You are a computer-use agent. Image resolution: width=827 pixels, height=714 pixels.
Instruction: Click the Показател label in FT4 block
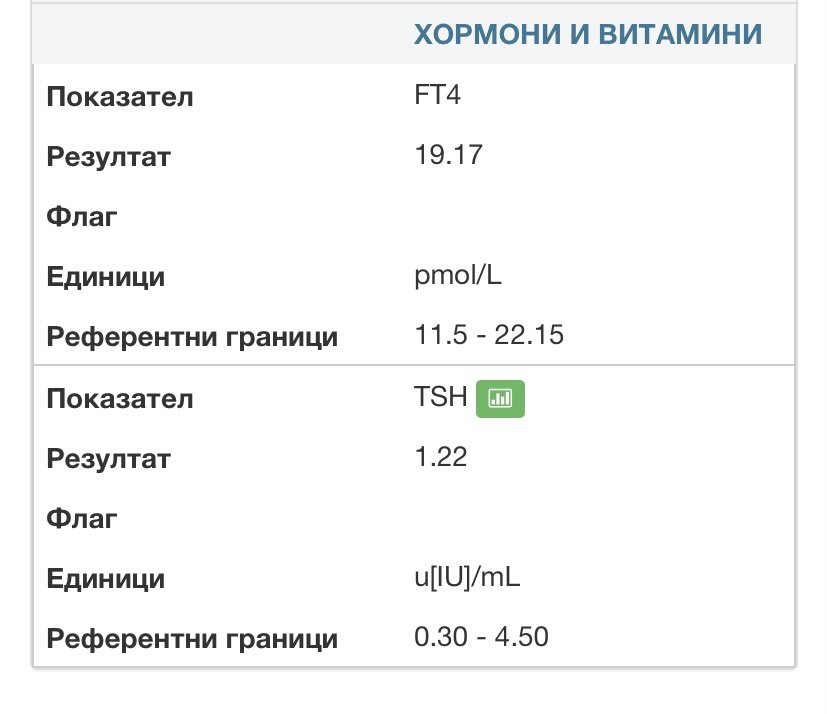pyautogui.click(x=120, y=97)
